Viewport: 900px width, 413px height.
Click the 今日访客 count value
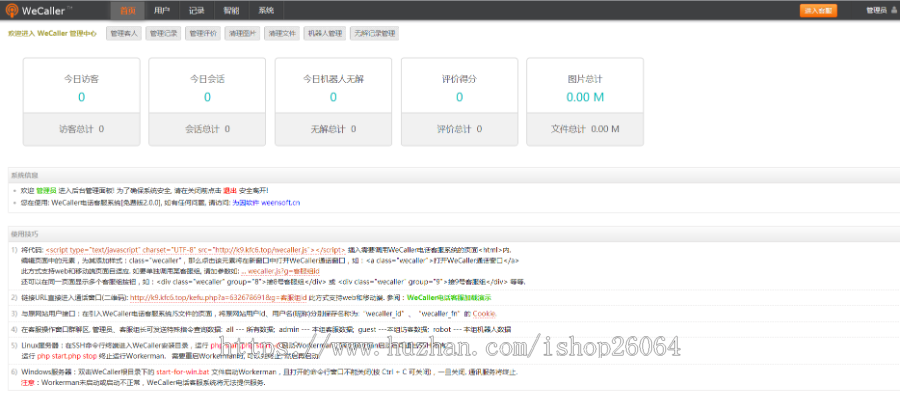click(x=82, y=97)
